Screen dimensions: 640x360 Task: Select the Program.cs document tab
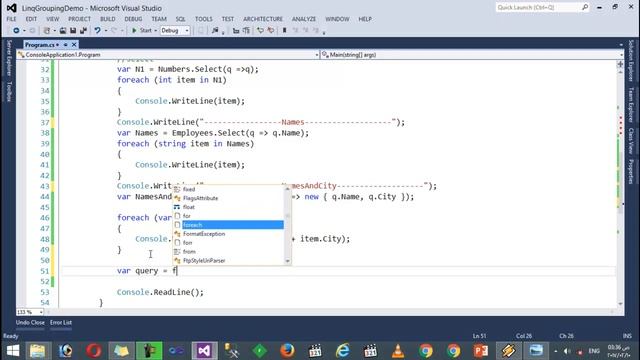(40, 44)
